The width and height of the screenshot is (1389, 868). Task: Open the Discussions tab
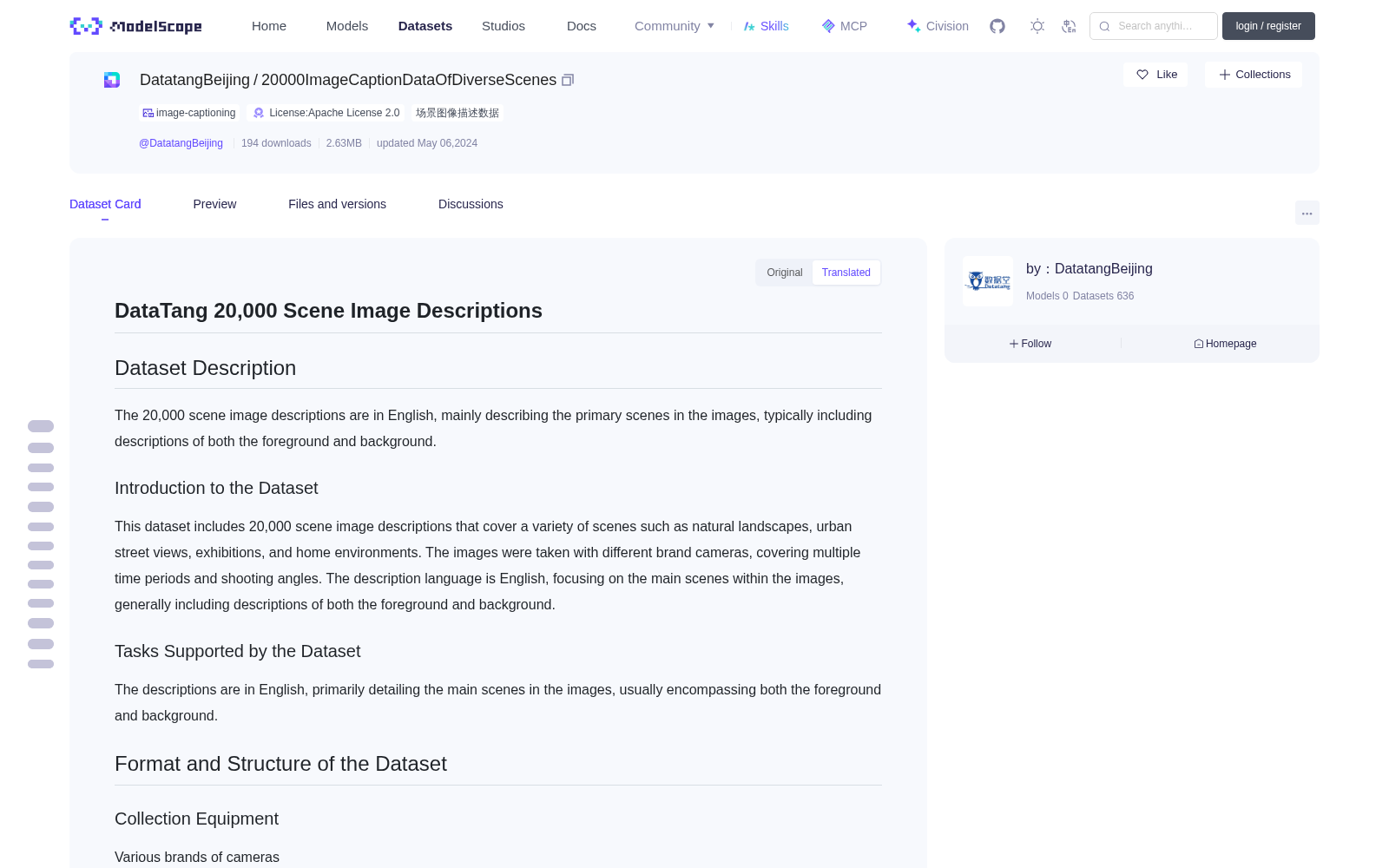pyautogui.click(x=471, y=204)
